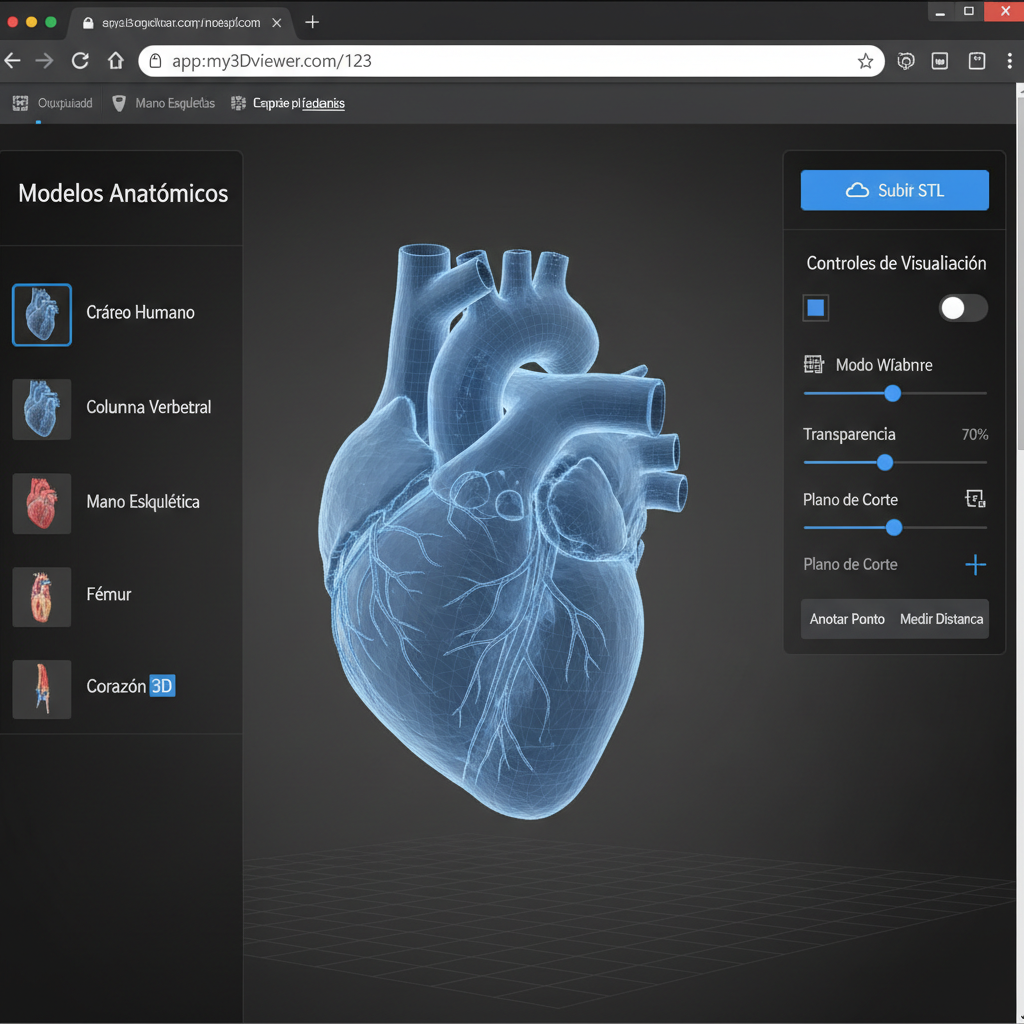Click the Plano de Corte section icon

[975, 499]
